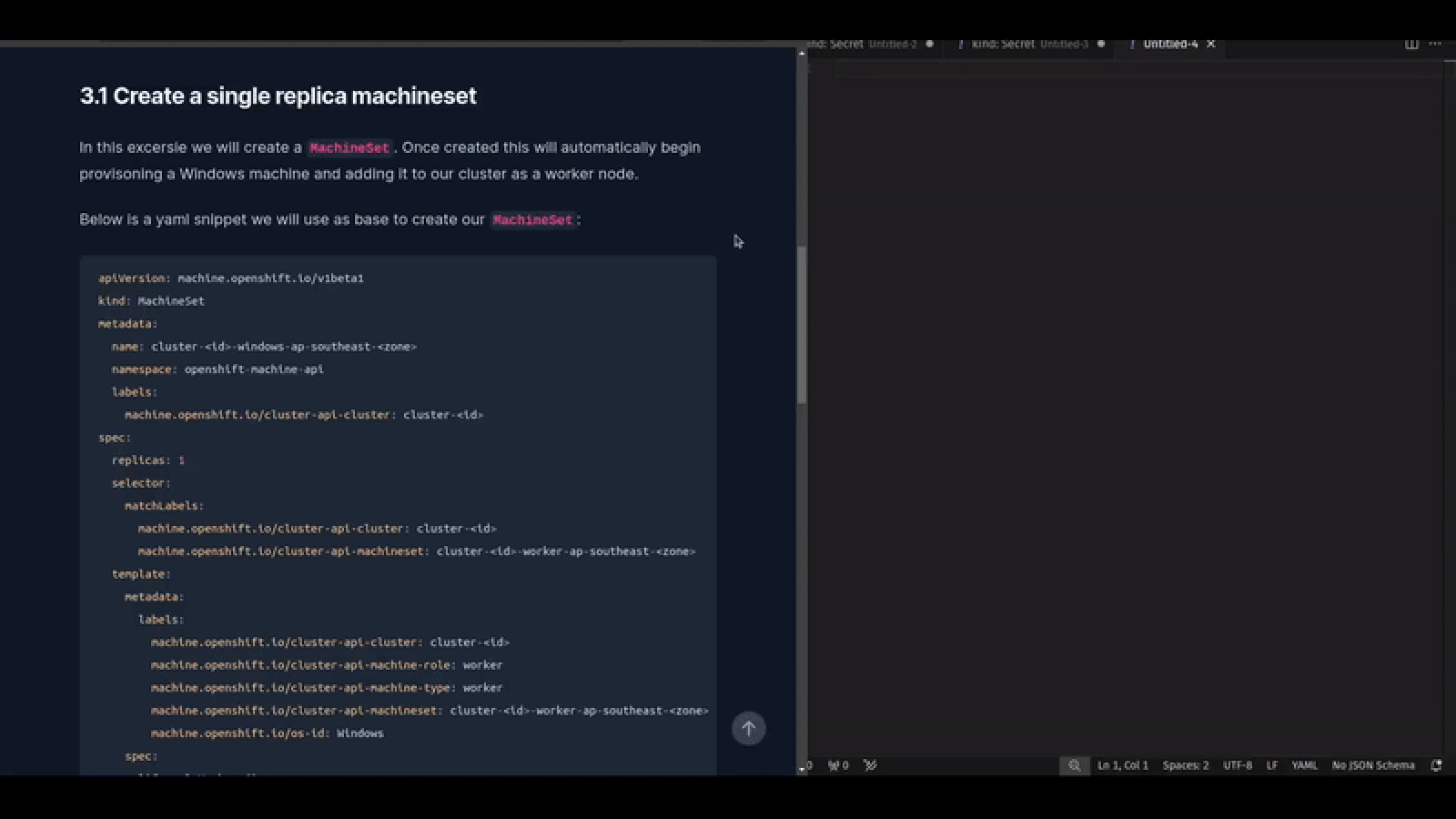1456x819 pixels.
Task: Change indentation via Spaces: 2
Action: click(x=1185, y=765)
